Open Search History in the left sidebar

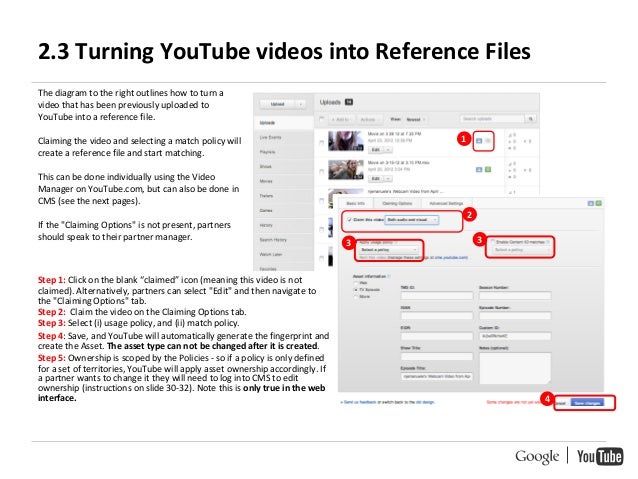[x=284, y=240]
